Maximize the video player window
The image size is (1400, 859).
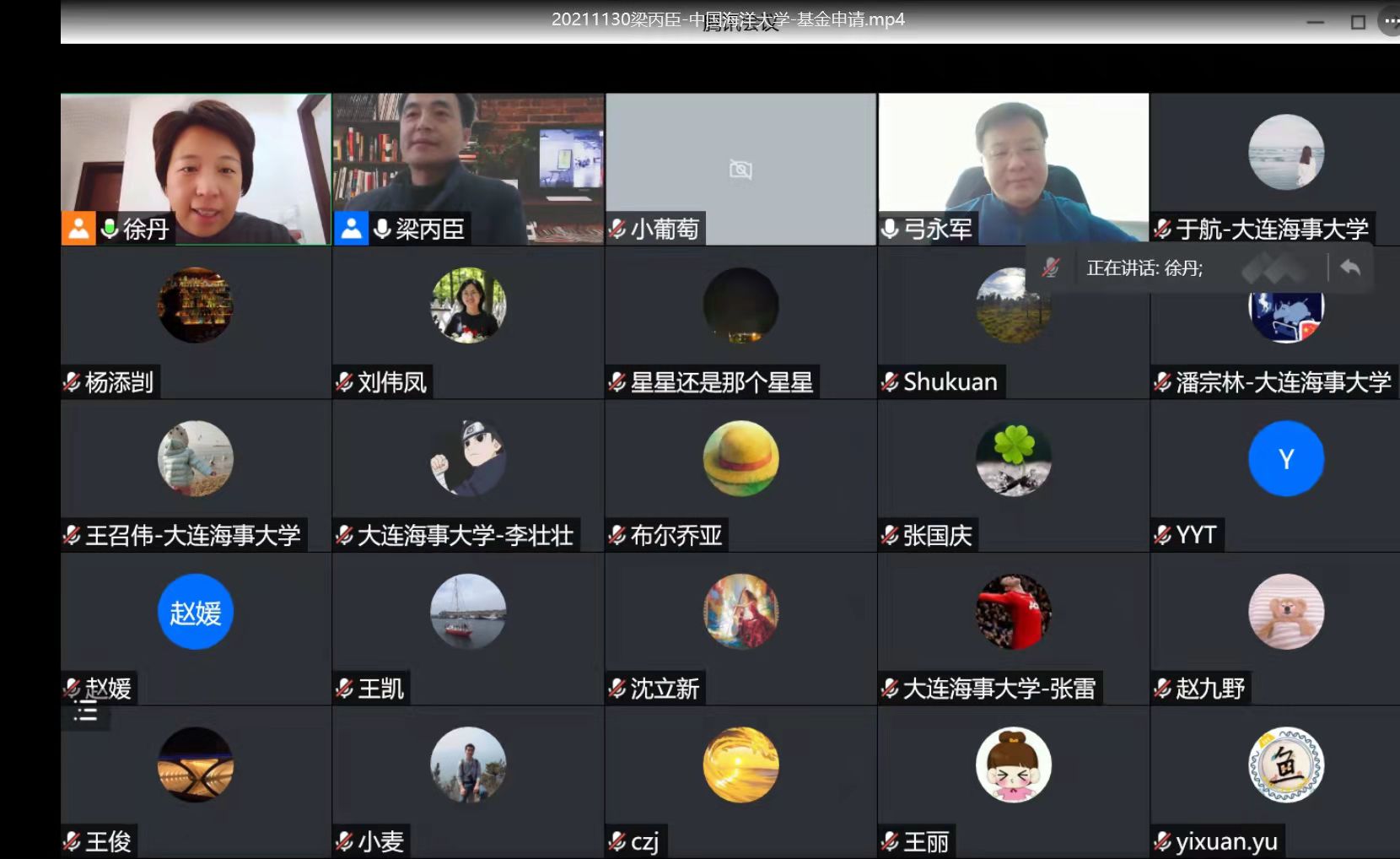tap(1358, 22)
